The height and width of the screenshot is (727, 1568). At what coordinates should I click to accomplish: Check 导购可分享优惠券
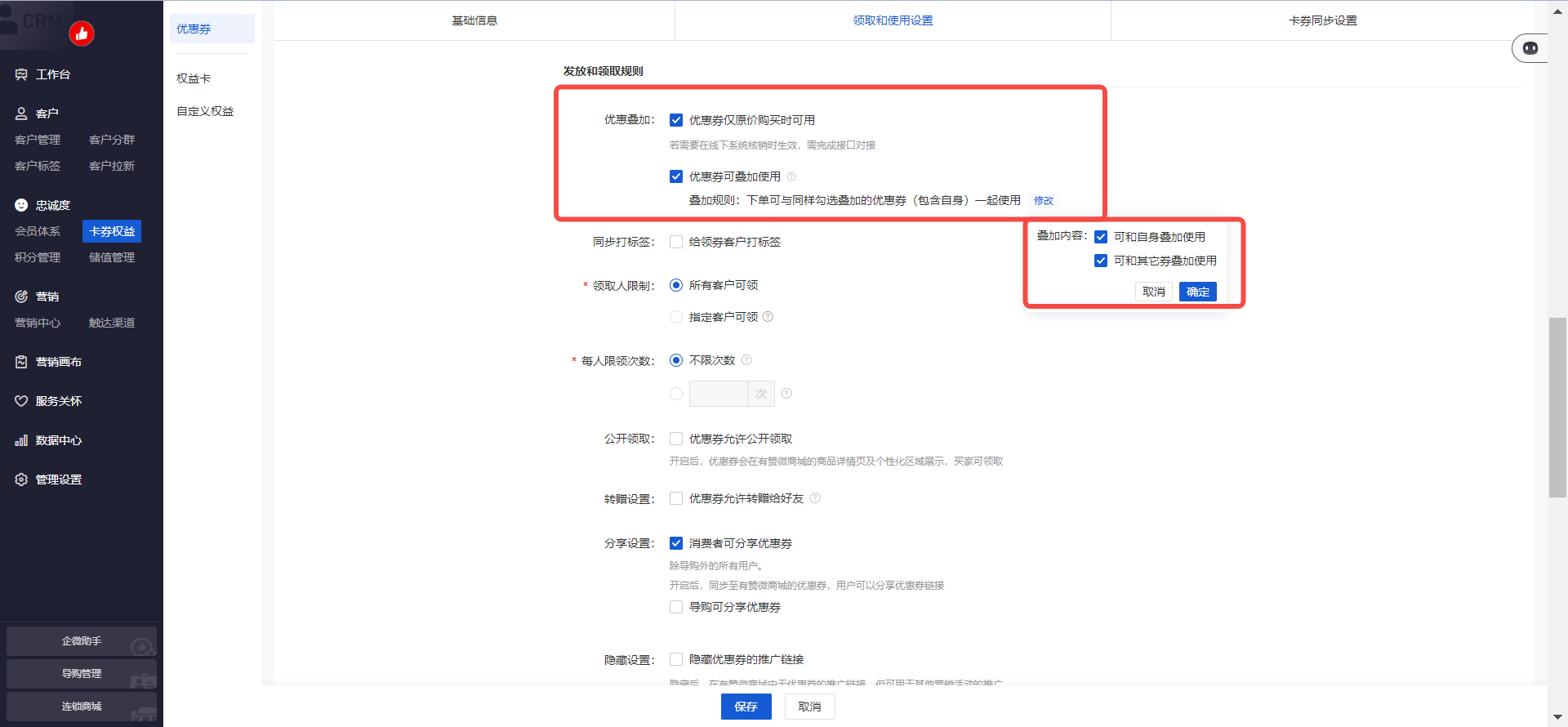(676, 607)
